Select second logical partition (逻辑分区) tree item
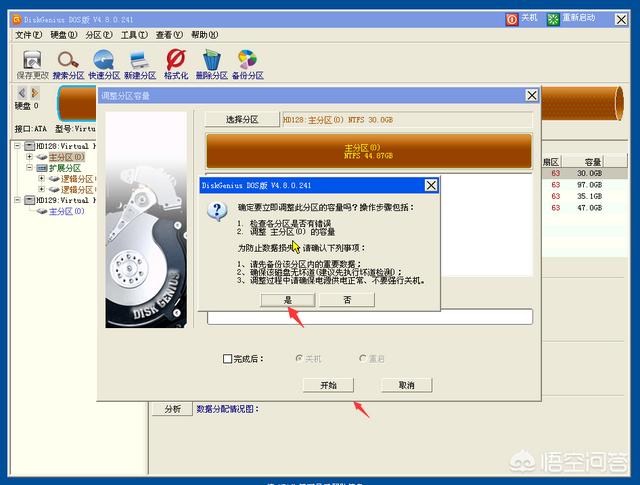The height and width of the screenshot is (485, 640). coord(78,190)
